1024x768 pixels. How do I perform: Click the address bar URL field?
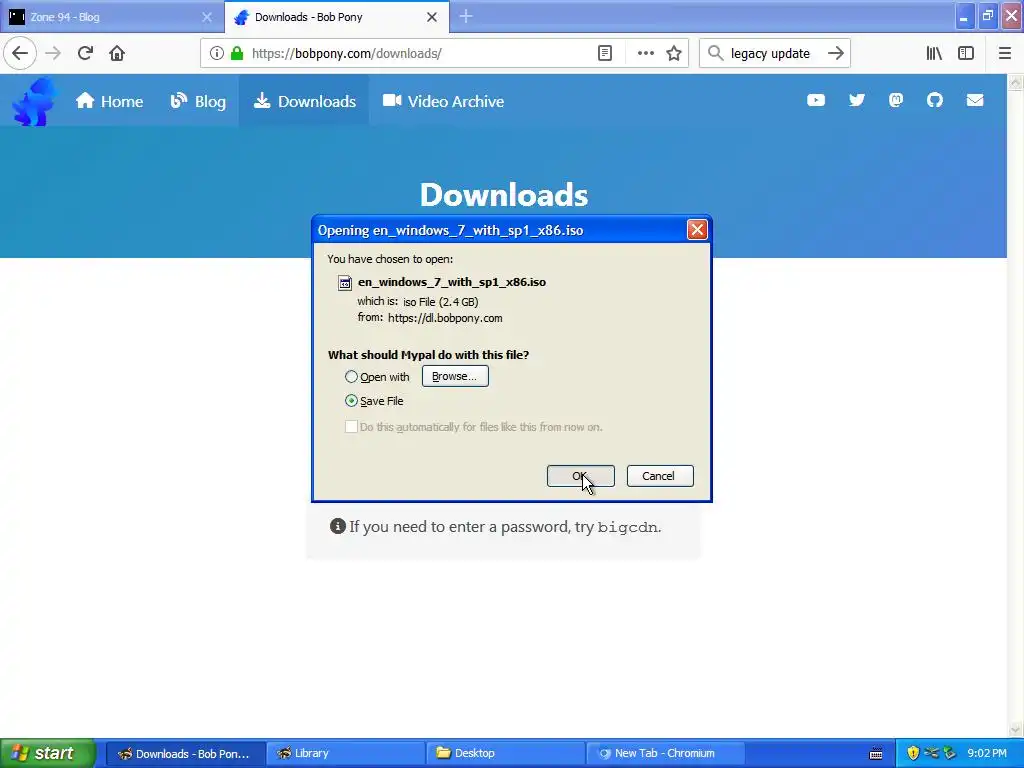[418, 54]
